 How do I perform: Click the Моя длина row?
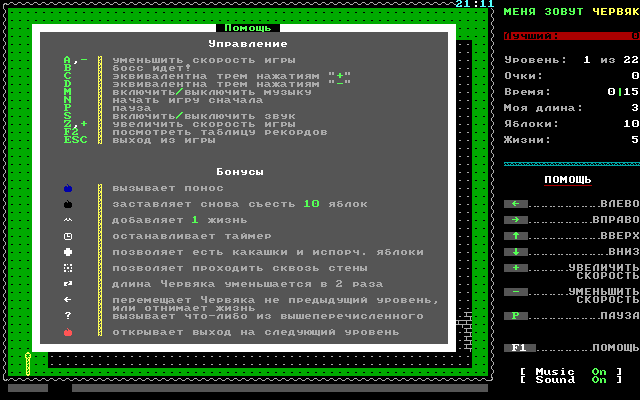[x=571, y=108]
